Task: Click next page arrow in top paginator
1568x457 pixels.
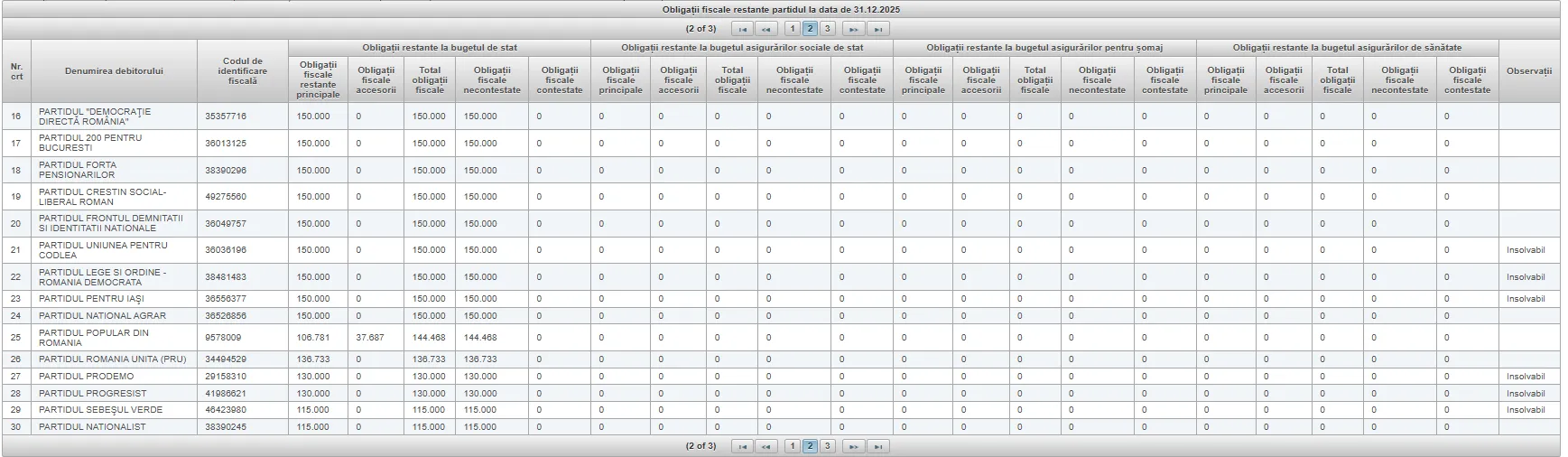Action: (853, 29)
